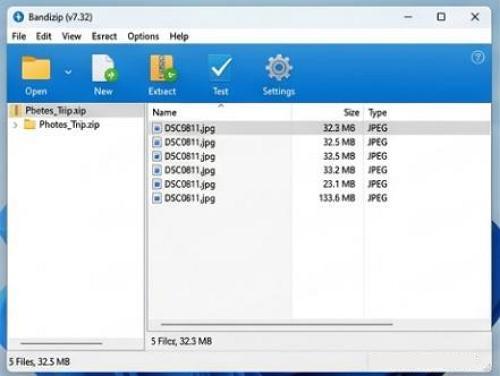Select DSC0811.jpg name in the 32.5 MB row
This screenshot has width=500, height=376.
point(190,142)
